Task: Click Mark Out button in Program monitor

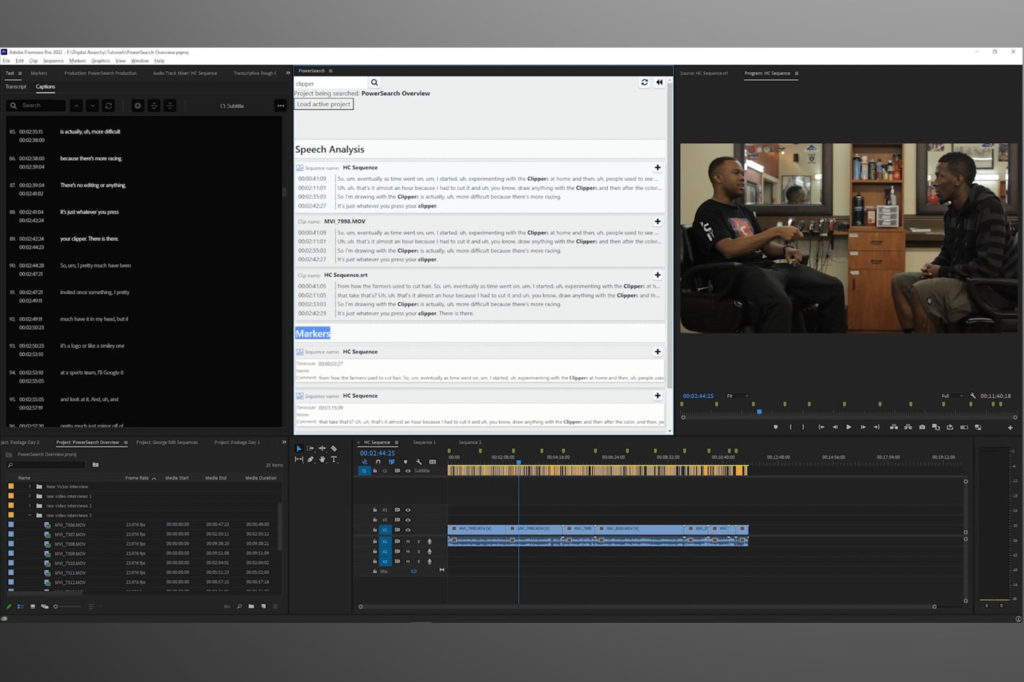Action: (803, 427)
